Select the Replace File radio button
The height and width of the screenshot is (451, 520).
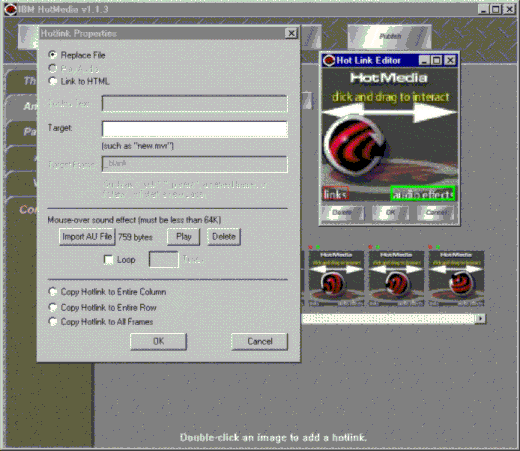[x=53, y=55]
